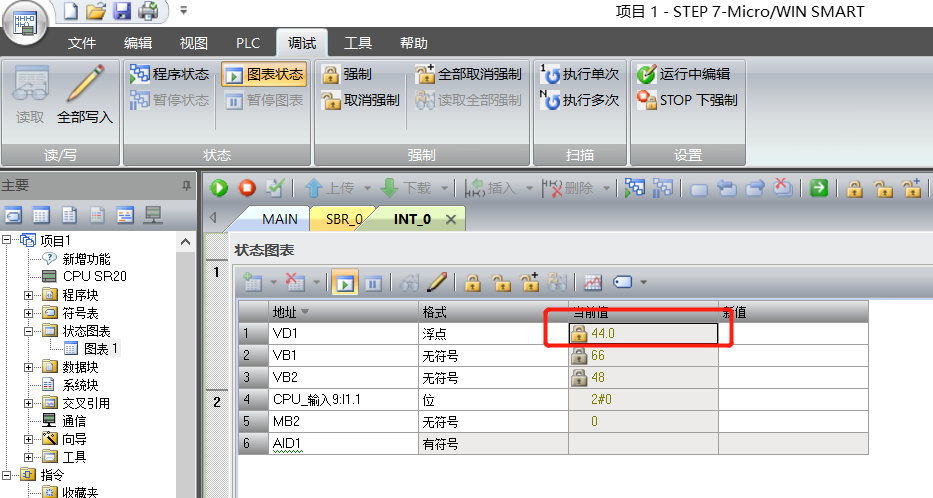
Task: Click the pause chart icon in chart toolbar
Action: [x=373, y=283]
